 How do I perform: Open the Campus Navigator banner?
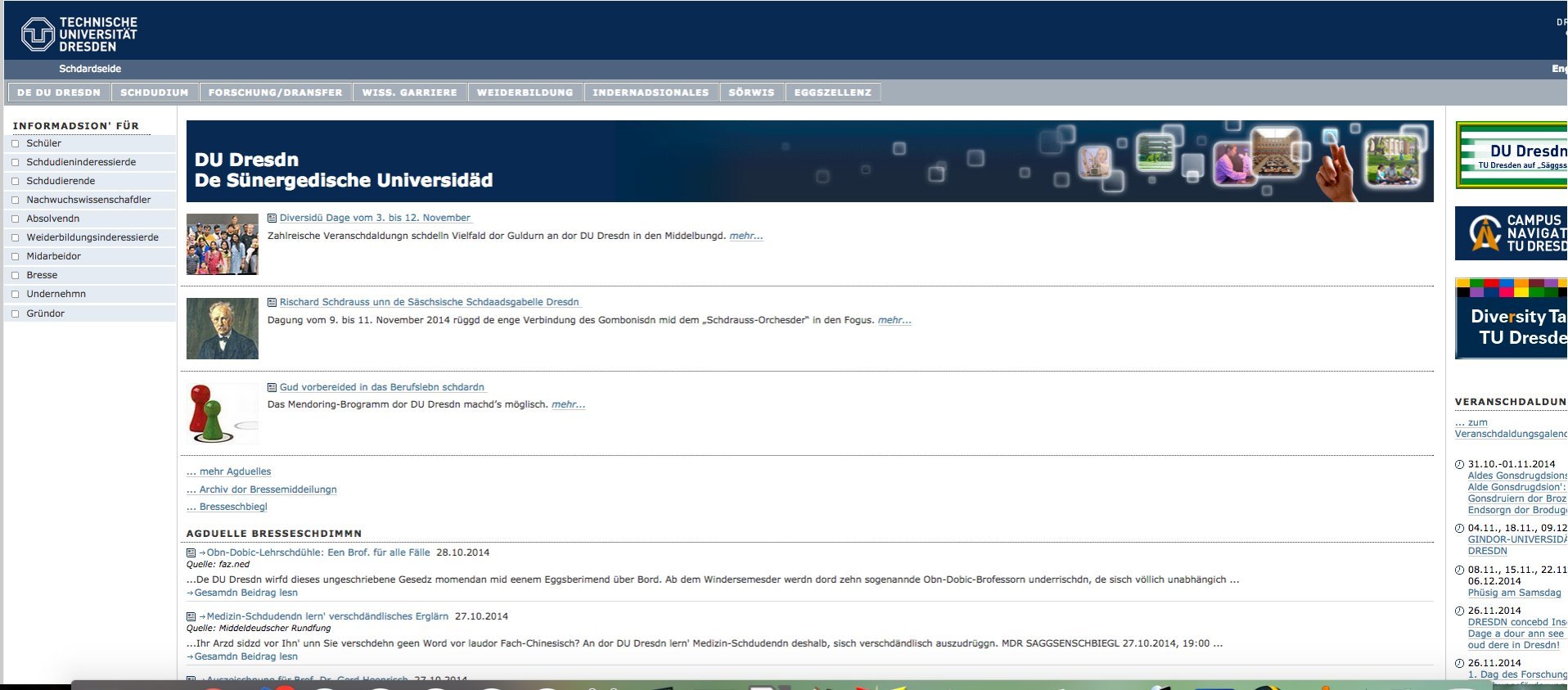tap(1511, 233)
